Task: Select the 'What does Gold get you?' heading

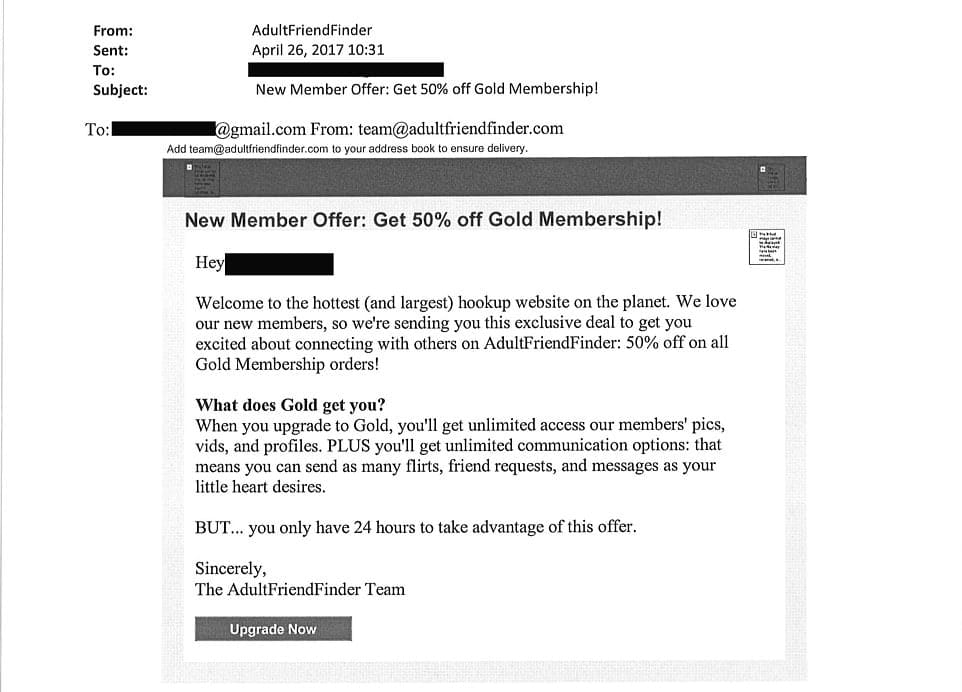Action: coord(290,405)
